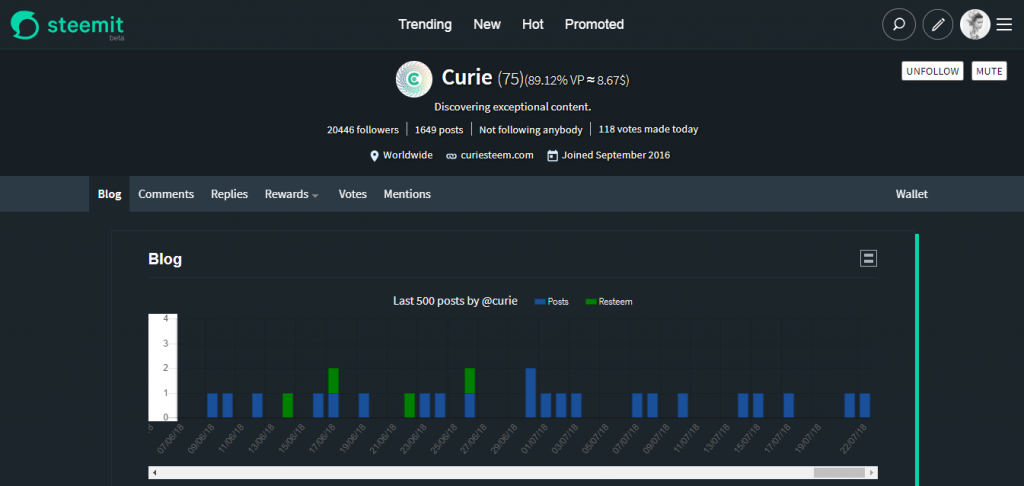Image resolution: width=1024 pixels, height=486 pixels.
Task: Go to Trending posts
Action: click(x=425, y=25)
